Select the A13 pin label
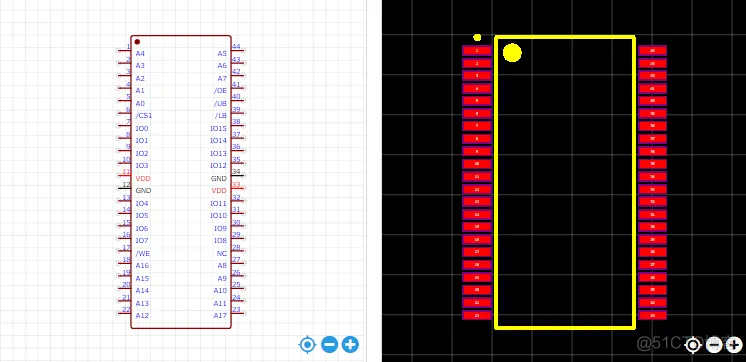 tap(142, 303)
